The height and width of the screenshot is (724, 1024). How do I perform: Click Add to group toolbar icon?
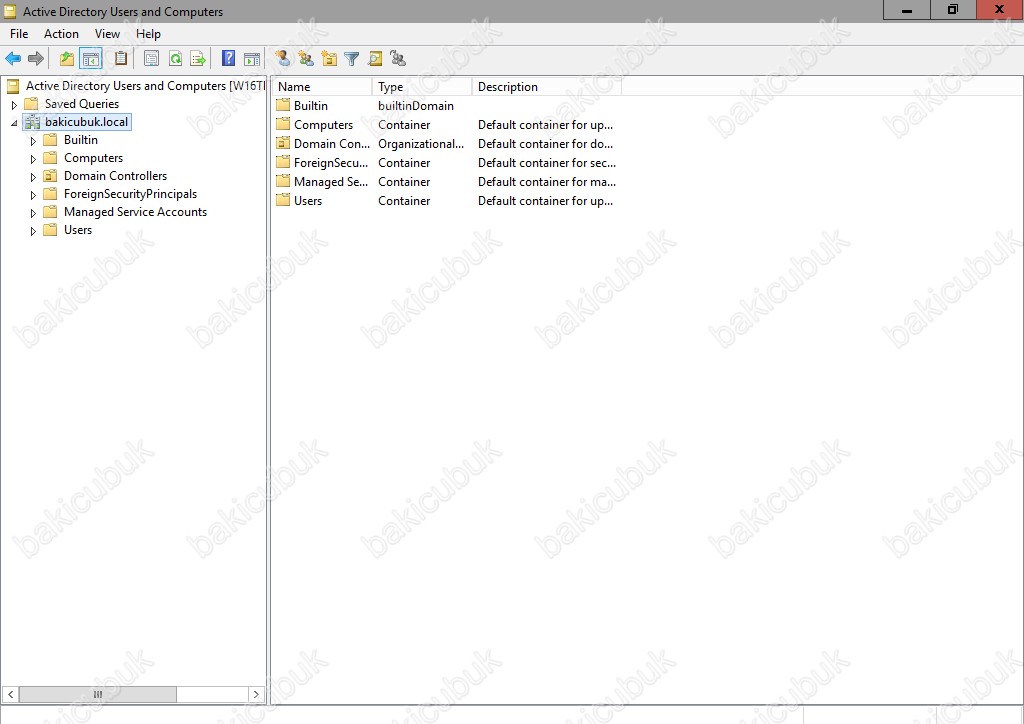coord(398,59)
